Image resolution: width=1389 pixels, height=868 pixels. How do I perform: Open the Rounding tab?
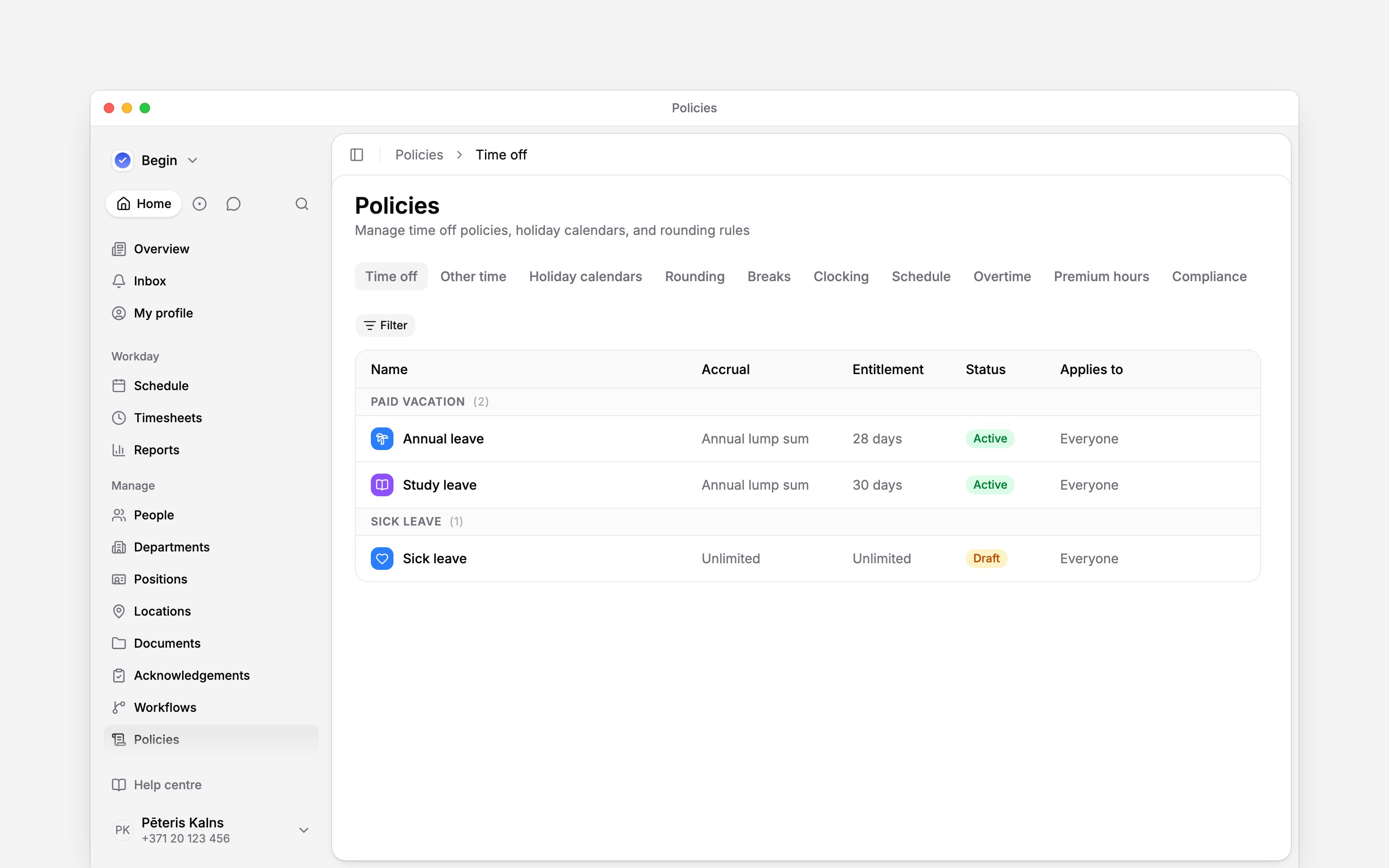(x=694, y=277)
